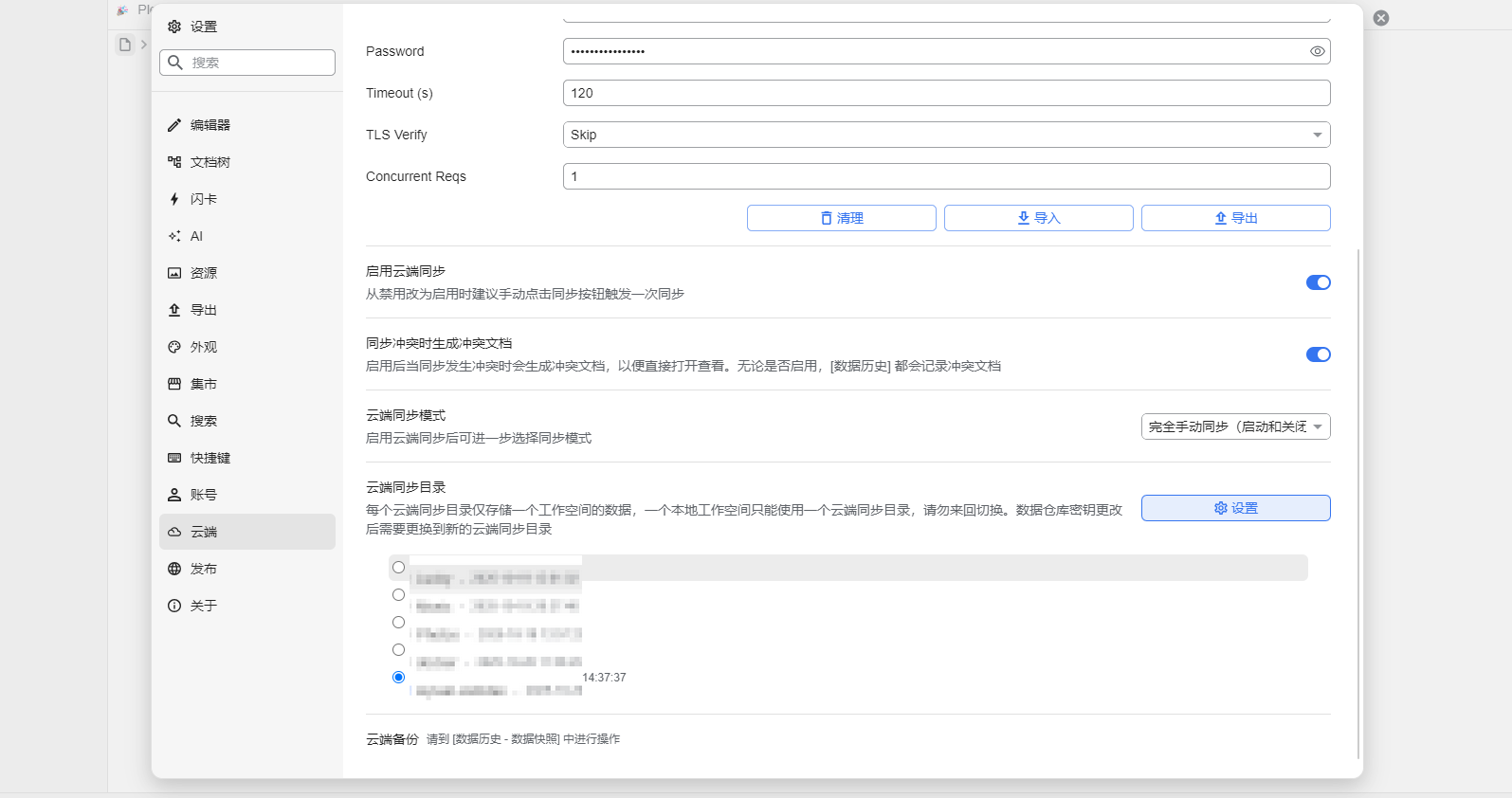
Task: Click the magnifier icon beside sidebar 搜索
Action: 174,421
